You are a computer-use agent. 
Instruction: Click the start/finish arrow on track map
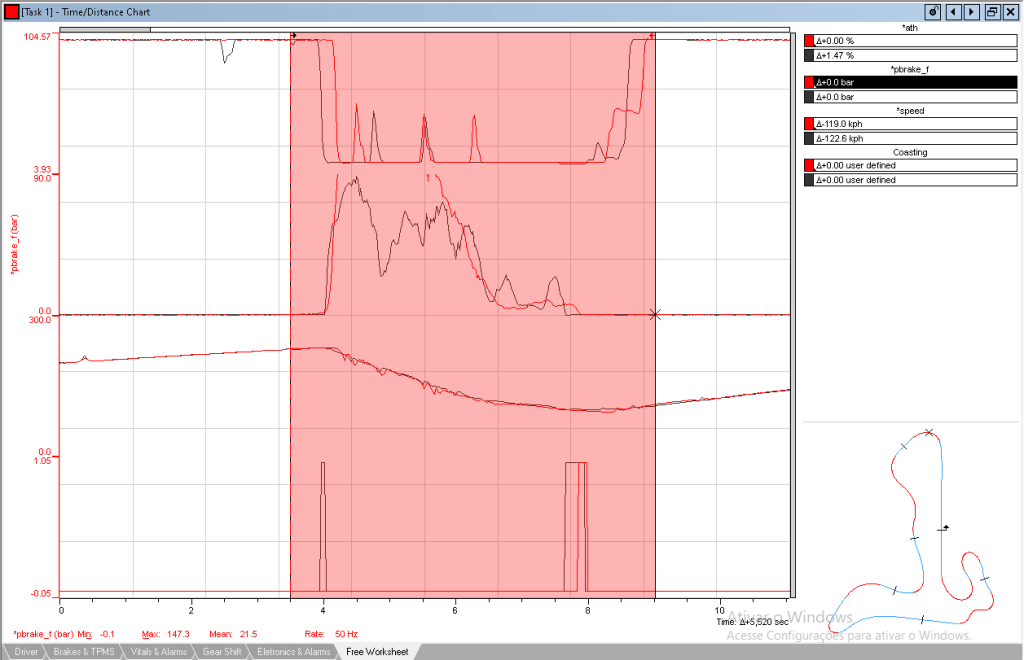(943, 527)
